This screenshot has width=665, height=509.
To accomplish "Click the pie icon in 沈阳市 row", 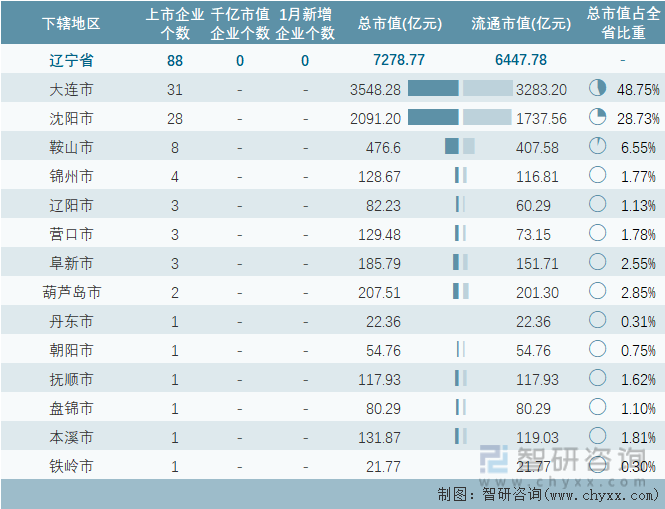I will 597,117.
